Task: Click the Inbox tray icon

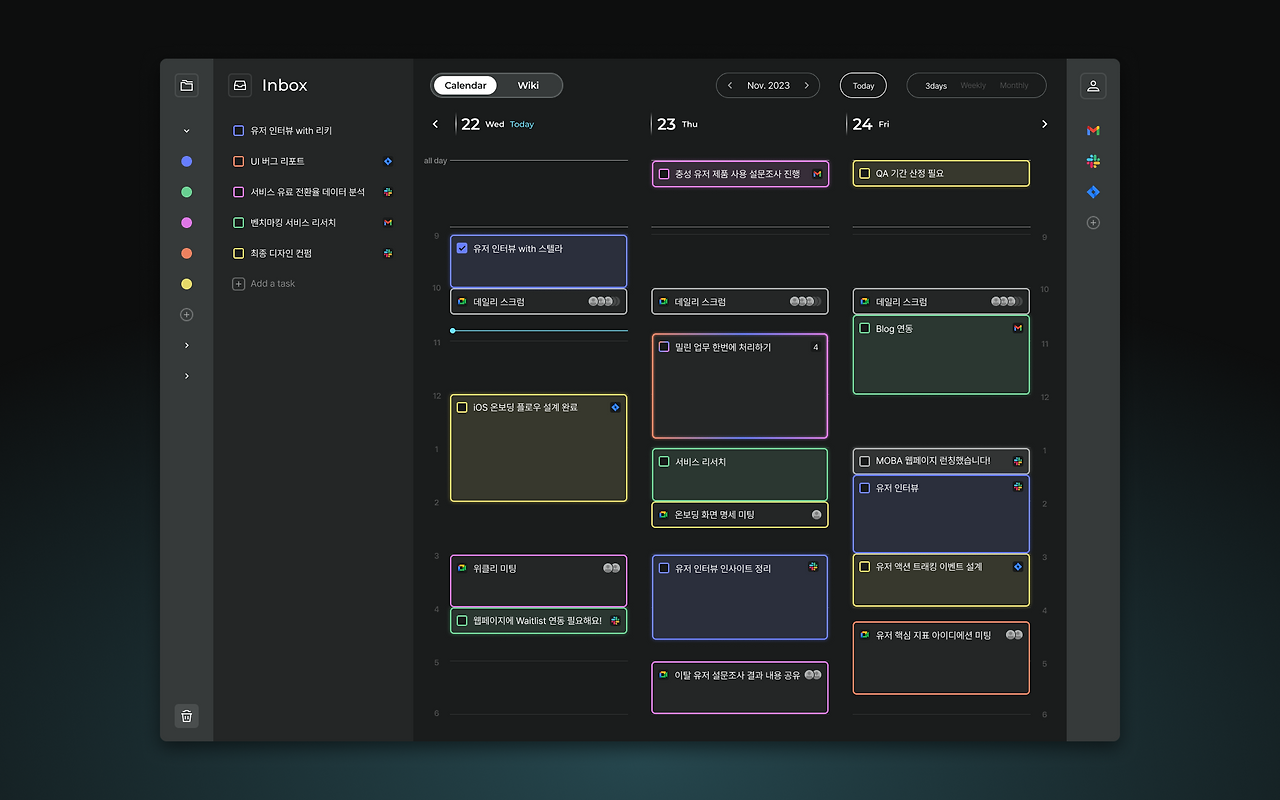Action: (240, 86)
